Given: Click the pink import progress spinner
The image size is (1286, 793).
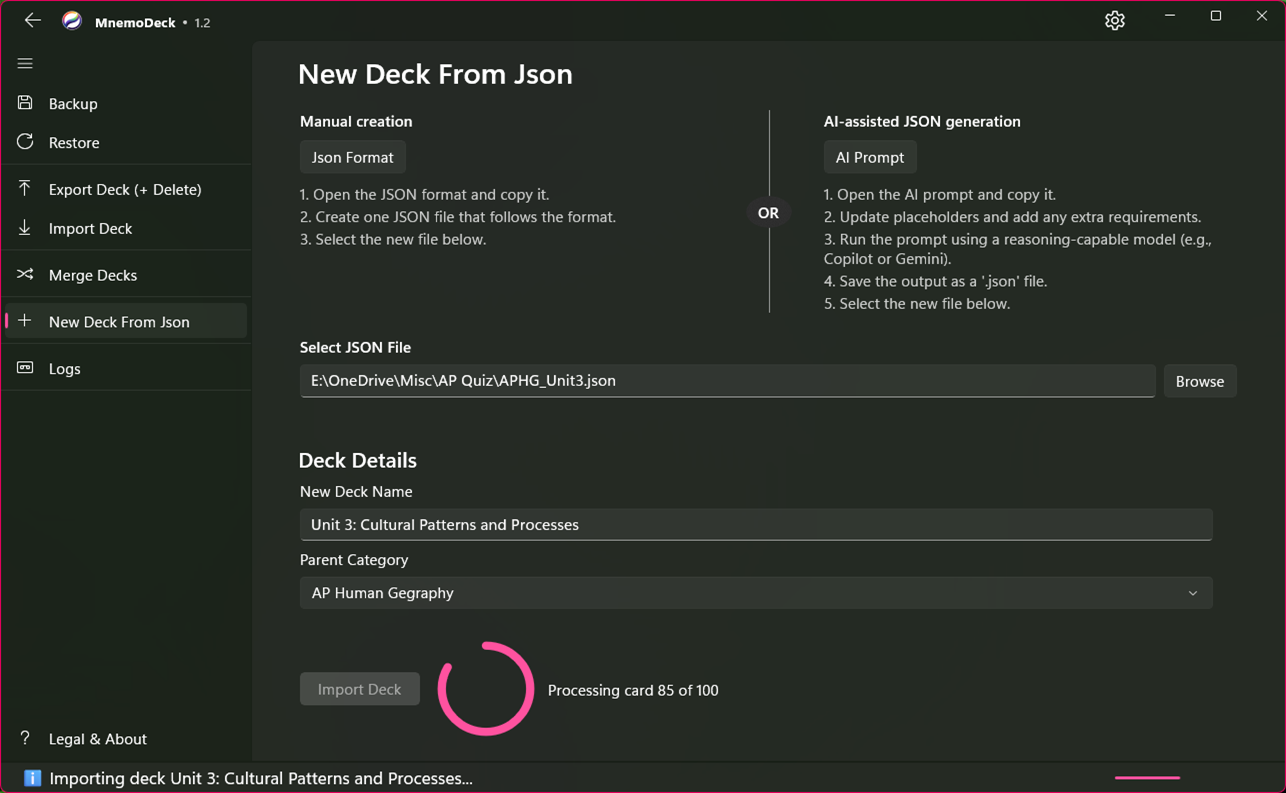Looking at the screenshot, I should (x=485, y=688).
